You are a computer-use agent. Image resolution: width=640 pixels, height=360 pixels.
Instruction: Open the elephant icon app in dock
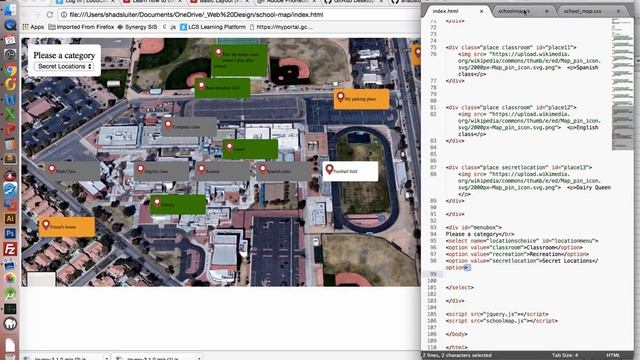10,324
